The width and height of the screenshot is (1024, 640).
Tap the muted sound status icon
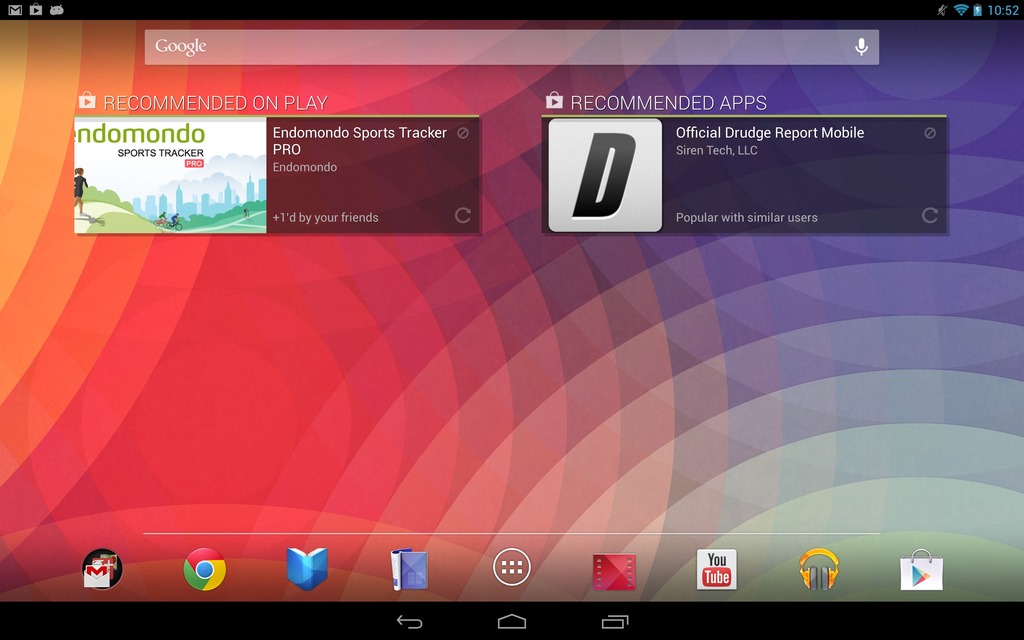click(x=942, y=10)
